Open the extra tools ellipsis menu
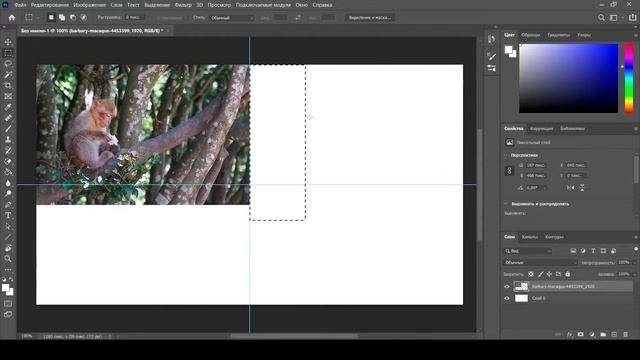Screen dimensions: 640x360 8,269
